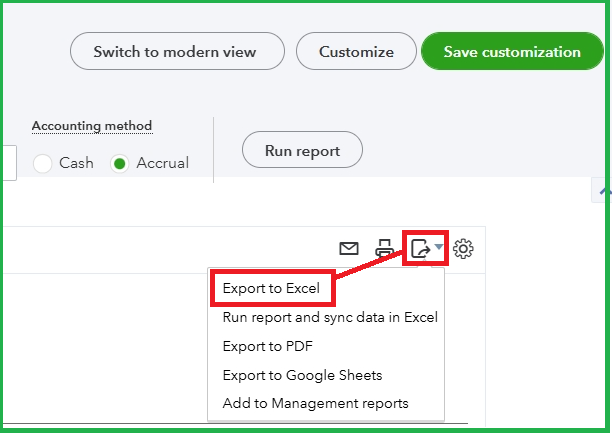Click the Accounting method underlined label
The width and height of the screenshot is (612, 434).
tap(92, 126)
